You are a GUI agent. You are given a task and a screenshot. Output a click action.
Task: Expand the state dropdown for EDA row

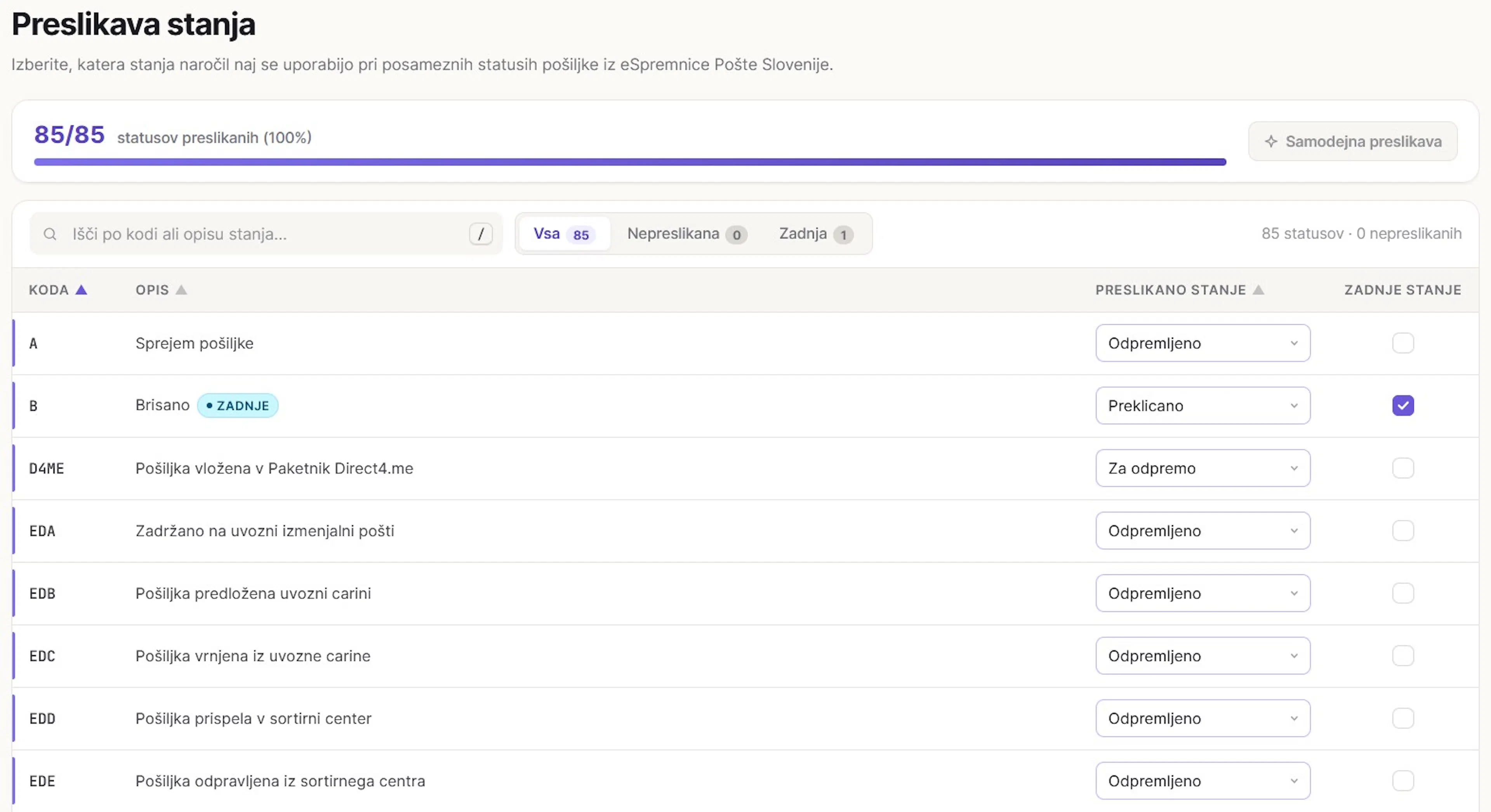click(x=1203, y=530)
